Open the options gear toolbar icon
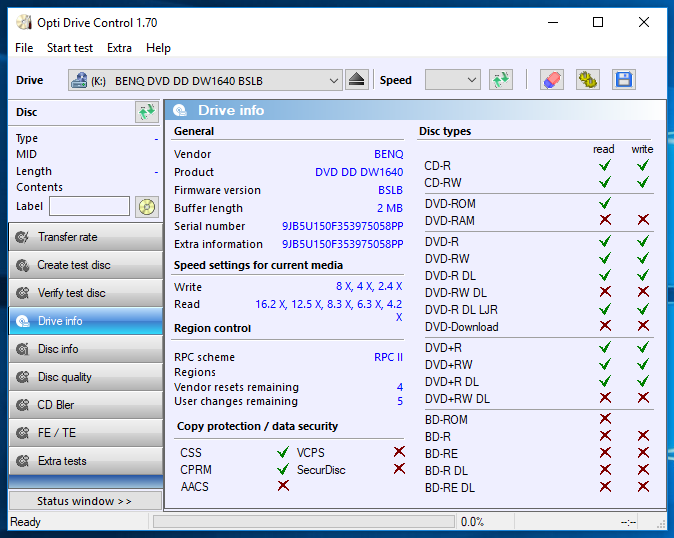 tap(588, 80)
